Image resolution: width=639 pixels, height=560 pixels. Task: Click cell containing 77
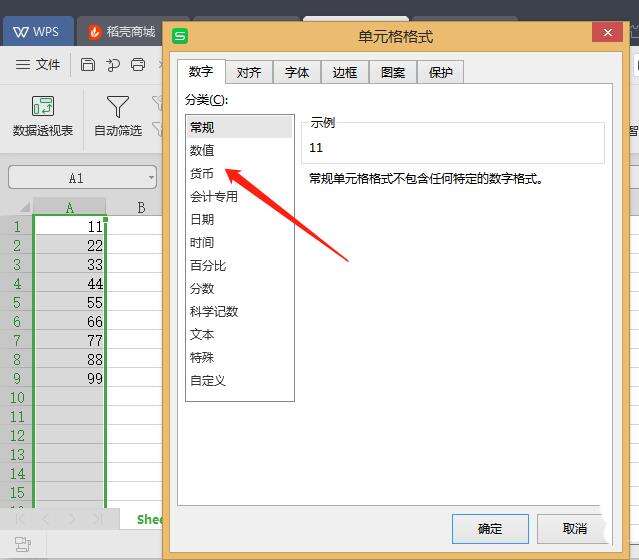pos(69,340)
